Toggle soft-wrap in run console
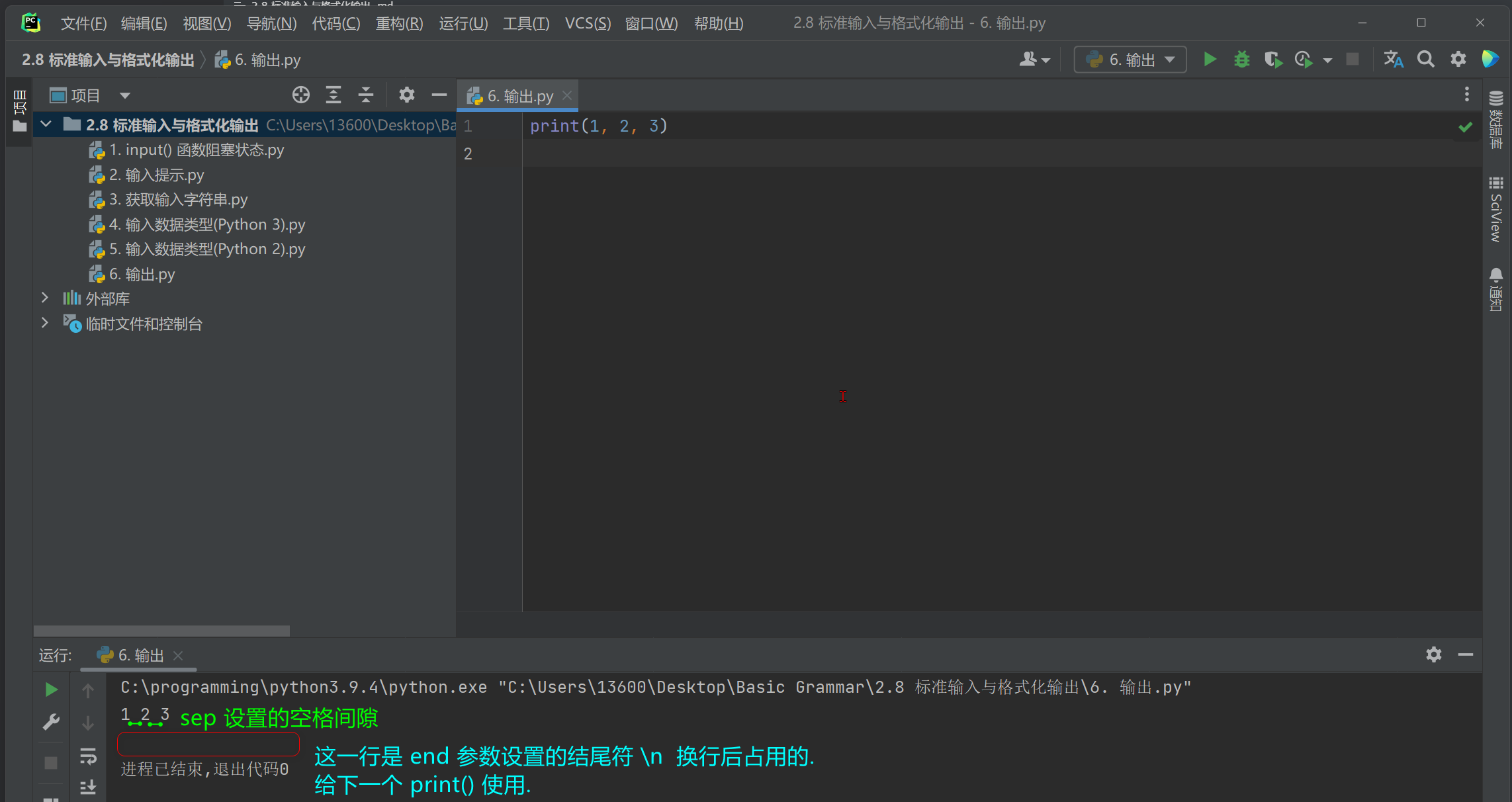The image size is (1512, 802). tap(87, 756)
